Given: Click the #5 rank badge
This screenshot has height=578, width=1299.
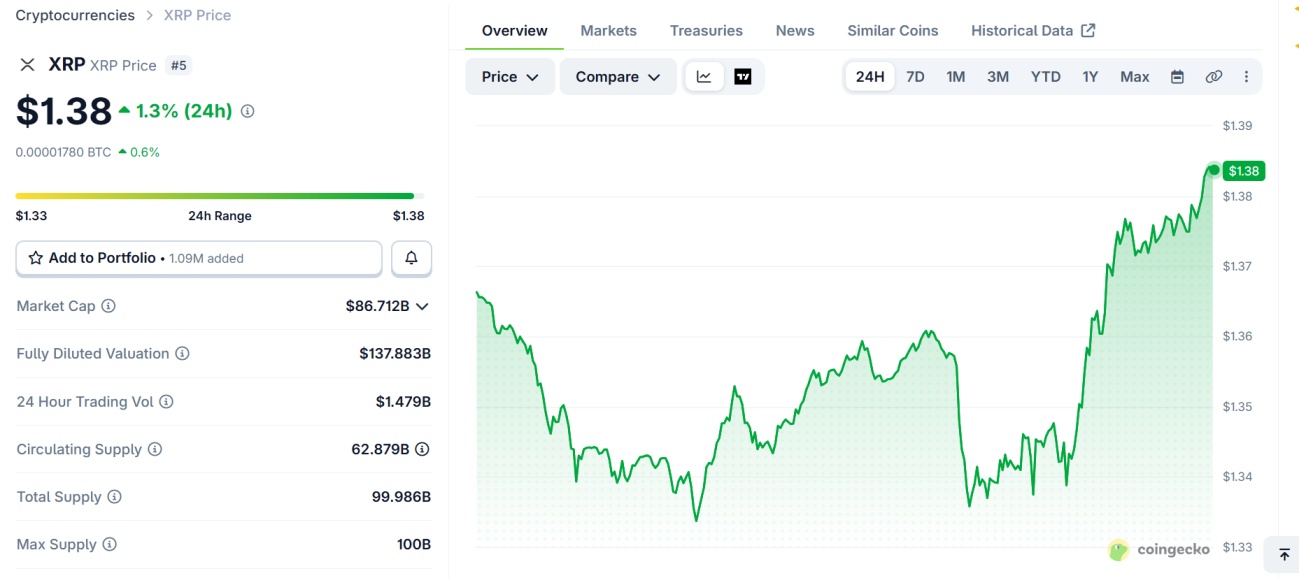Looking at the screenshot, I should pos(179,65).
